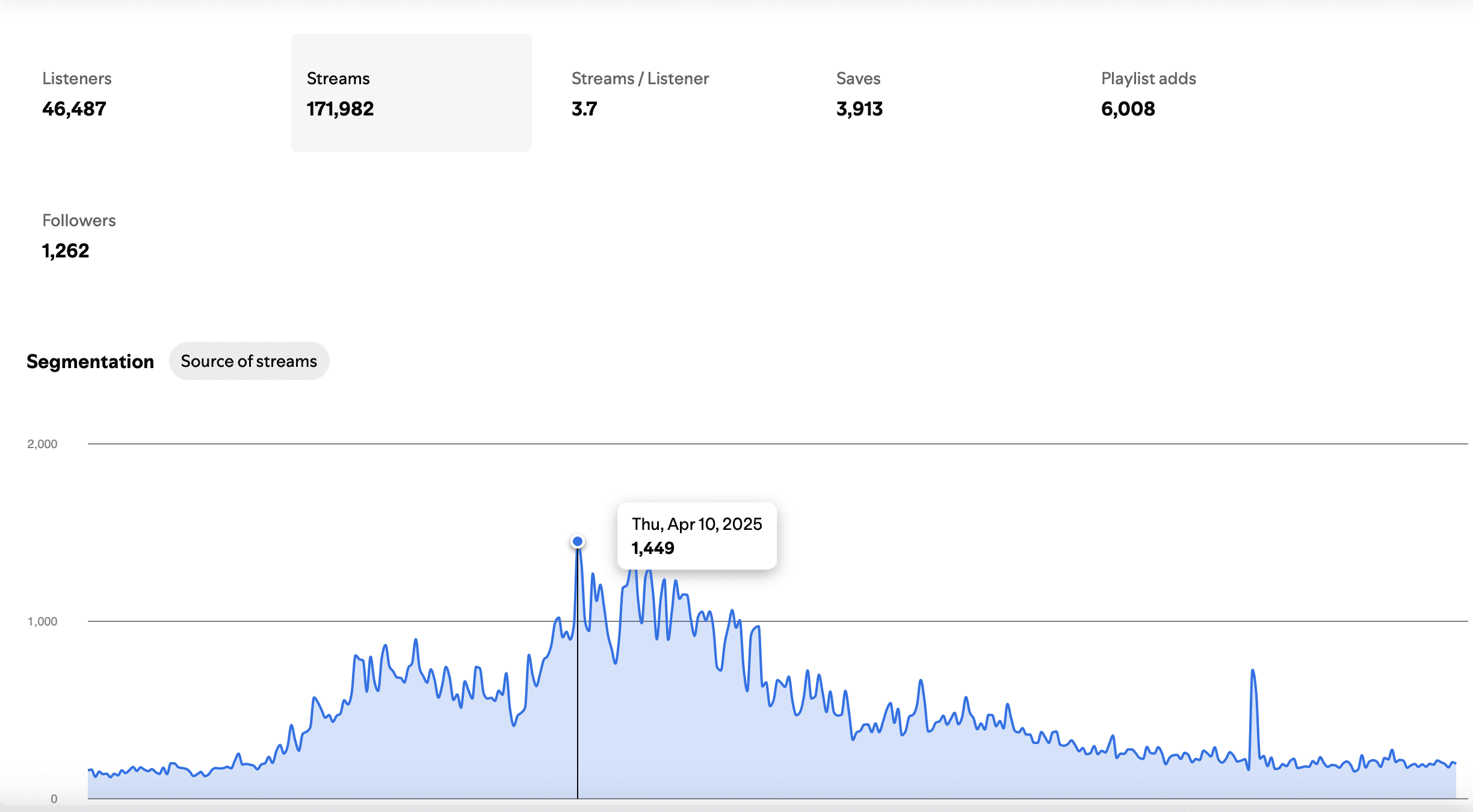Click the 46,487 listeners count
Screen dimensions: 1473x812
(x=74, y=109)
